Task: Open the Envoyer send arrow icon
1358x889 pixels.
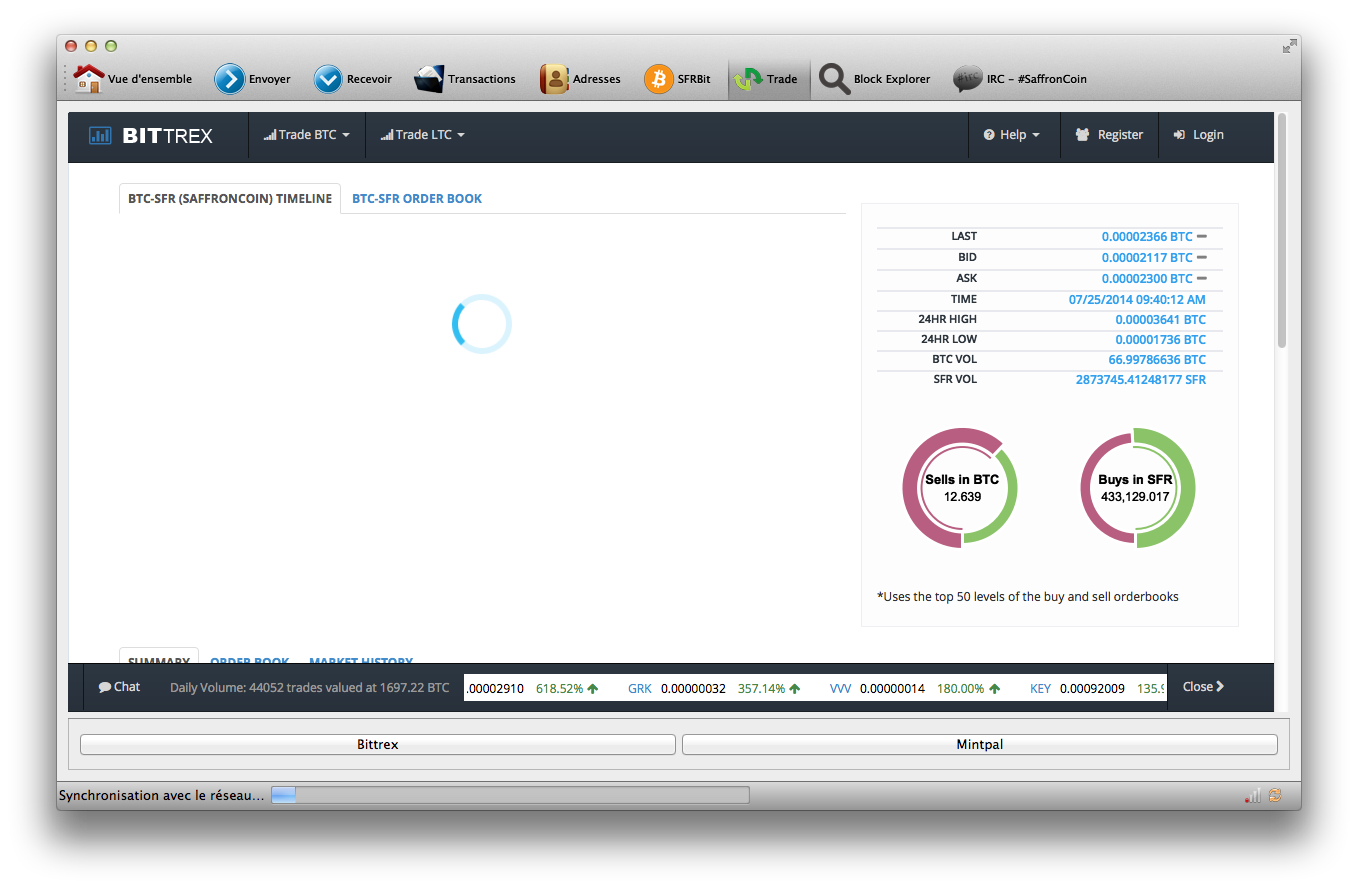Action: (x=230, y=79)
